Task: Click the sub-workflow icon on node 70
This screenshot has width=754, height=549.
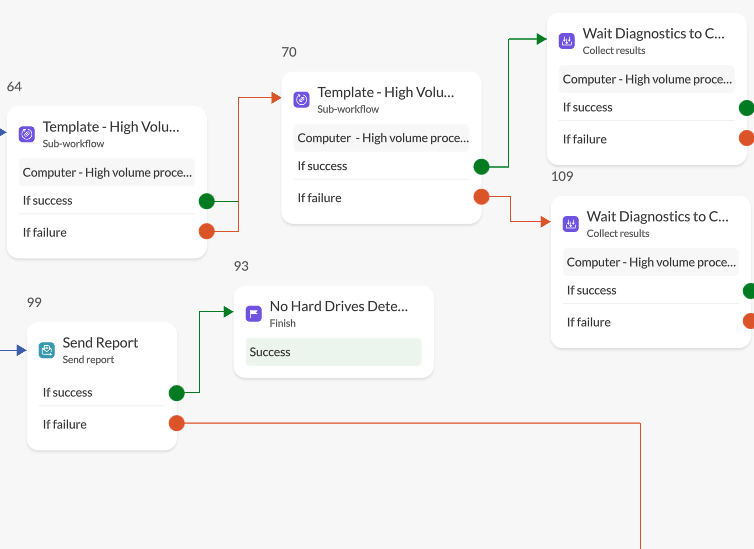Action: point(301,100)
